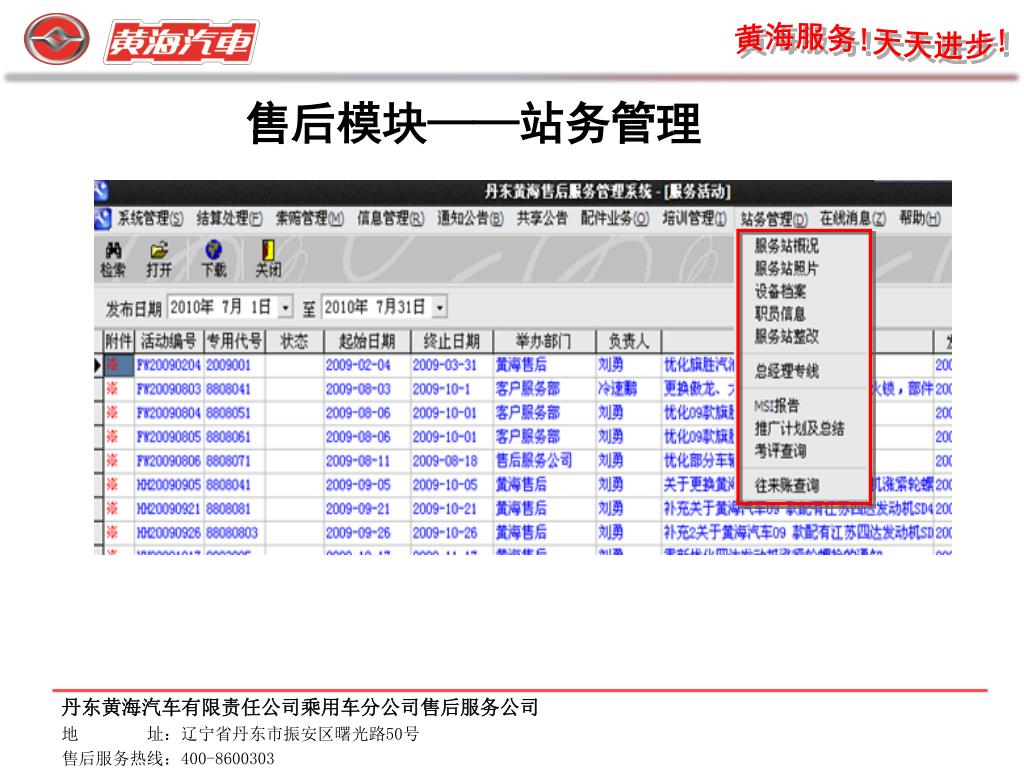The image size is (1024, 768).
Task: Choose 设备档案 menu entry
Action: (x=780, y=291)
